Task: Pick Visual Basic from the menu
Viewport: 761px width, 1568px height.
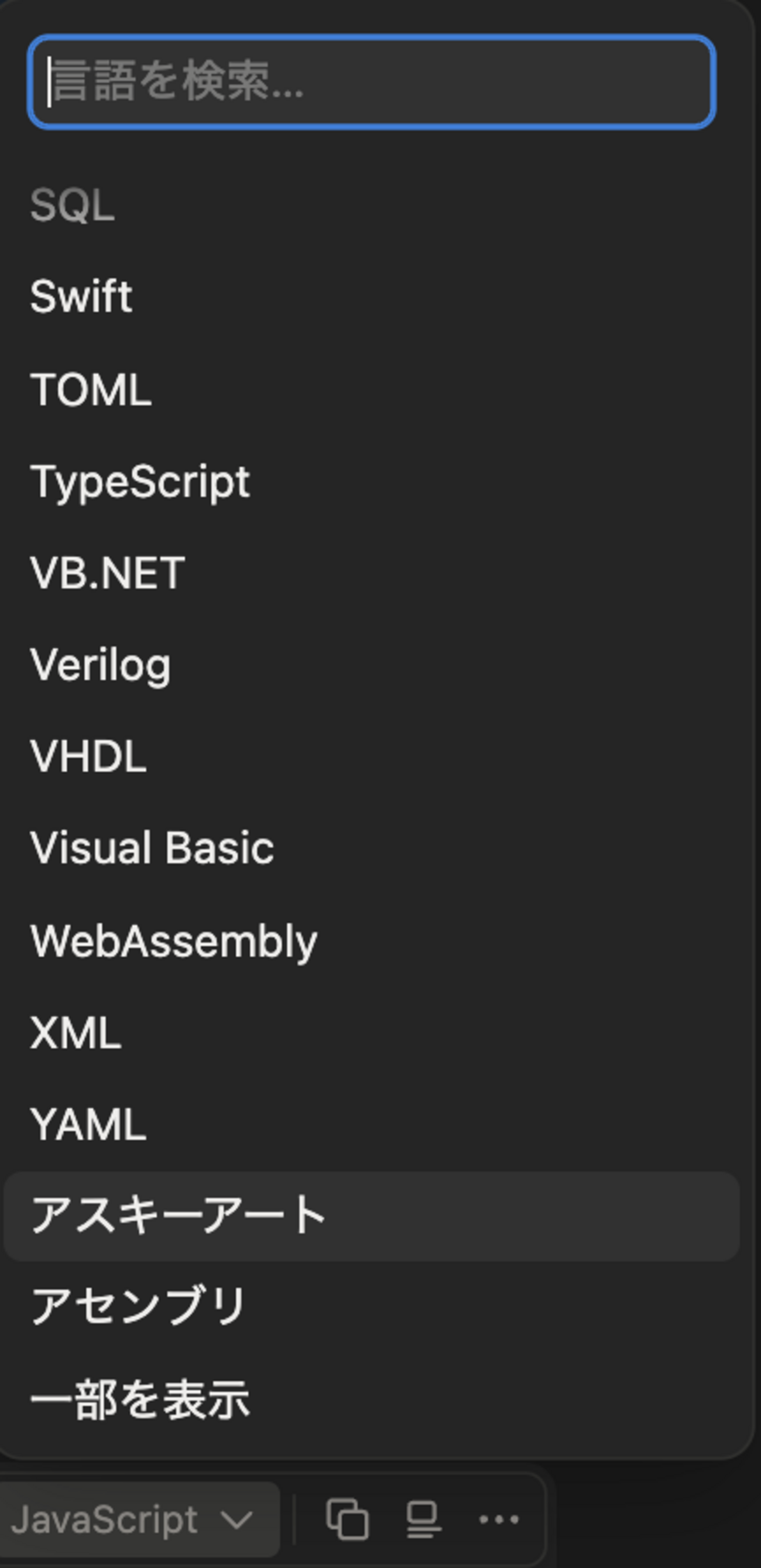Action: (152, 848)
